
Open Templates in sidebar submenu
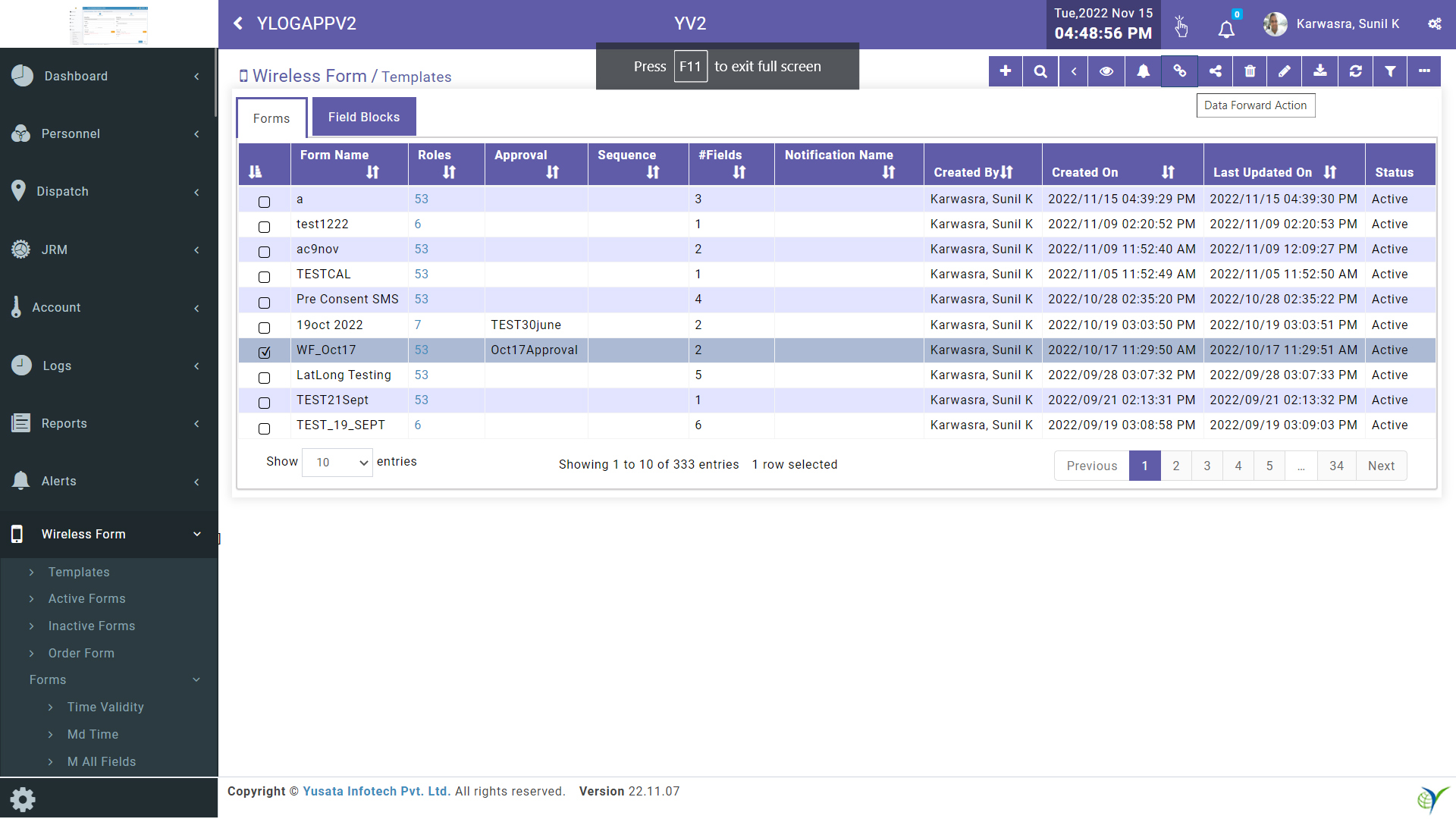point(79,572)
